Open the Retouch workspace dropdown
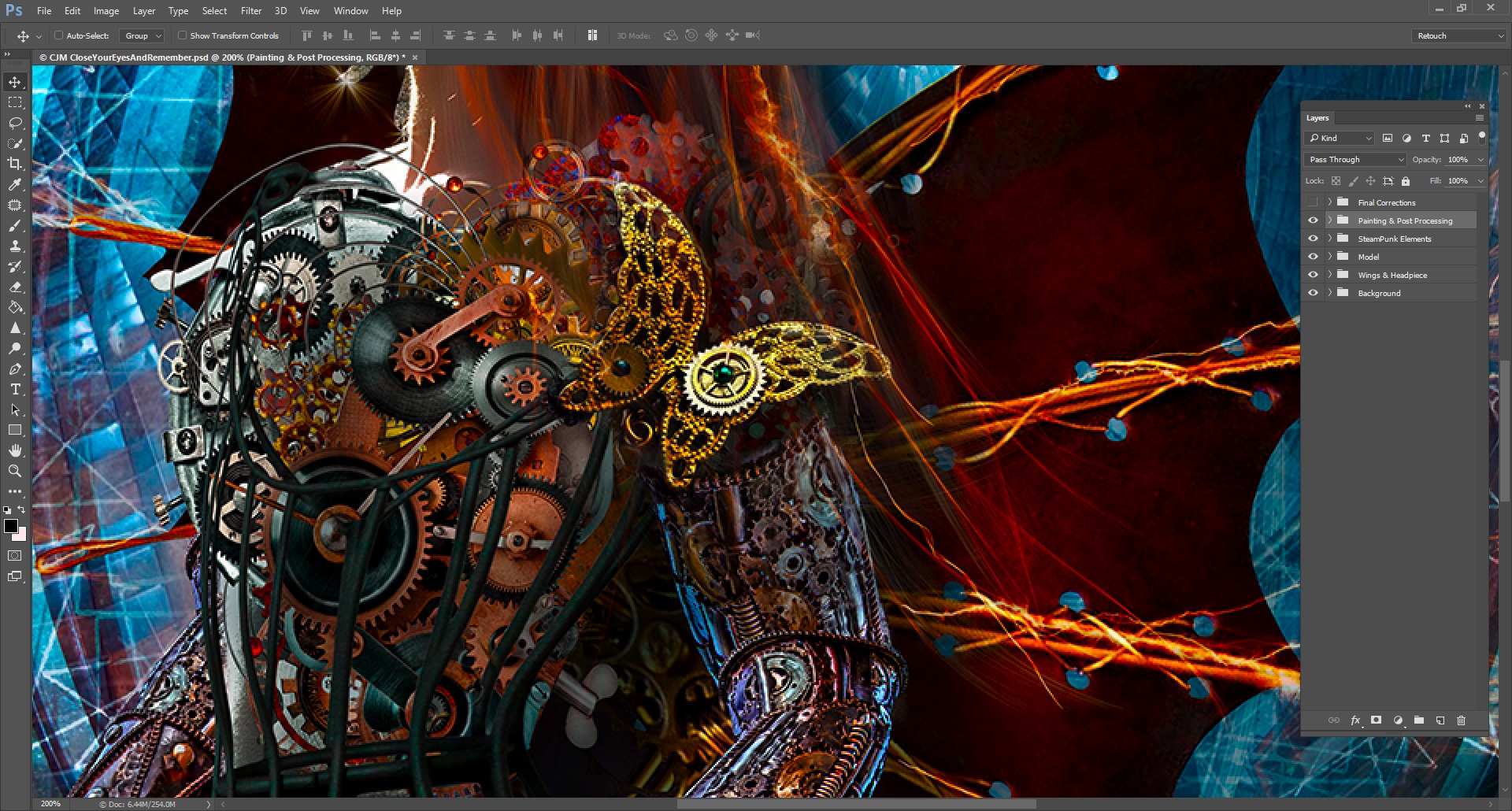Viewport: 1512px width, 811px height. [1459, 35]
